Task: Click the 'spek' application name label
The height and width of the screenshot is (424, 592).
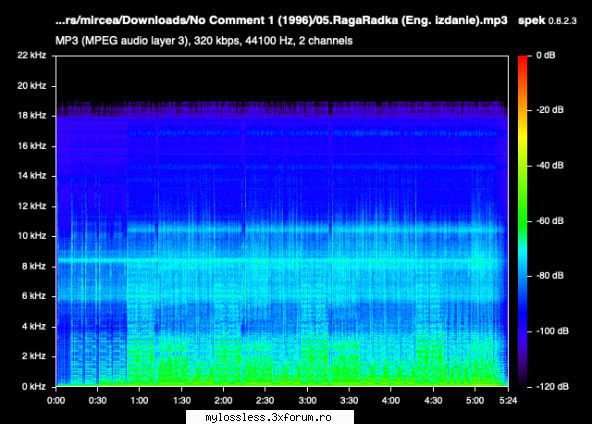Action: (532, 20)
